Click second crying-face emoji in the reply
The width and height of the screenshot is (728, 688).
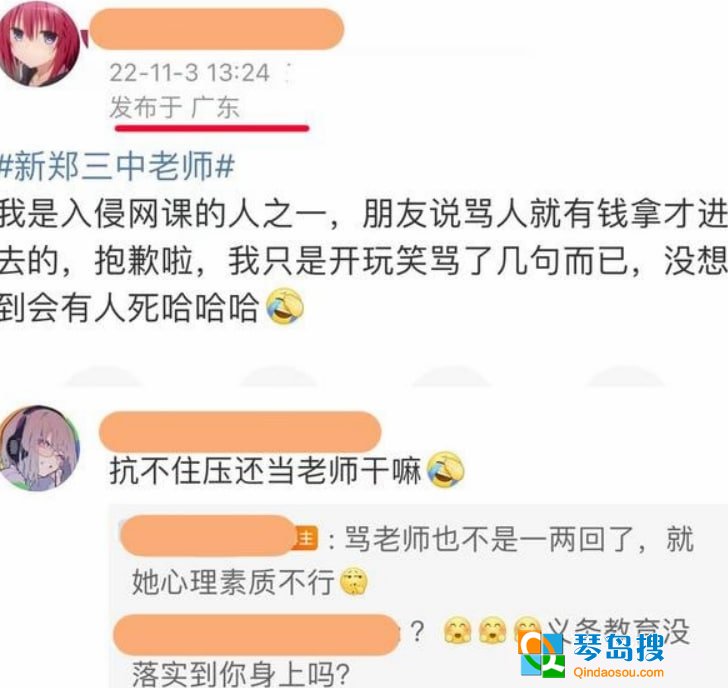(492, 631)
